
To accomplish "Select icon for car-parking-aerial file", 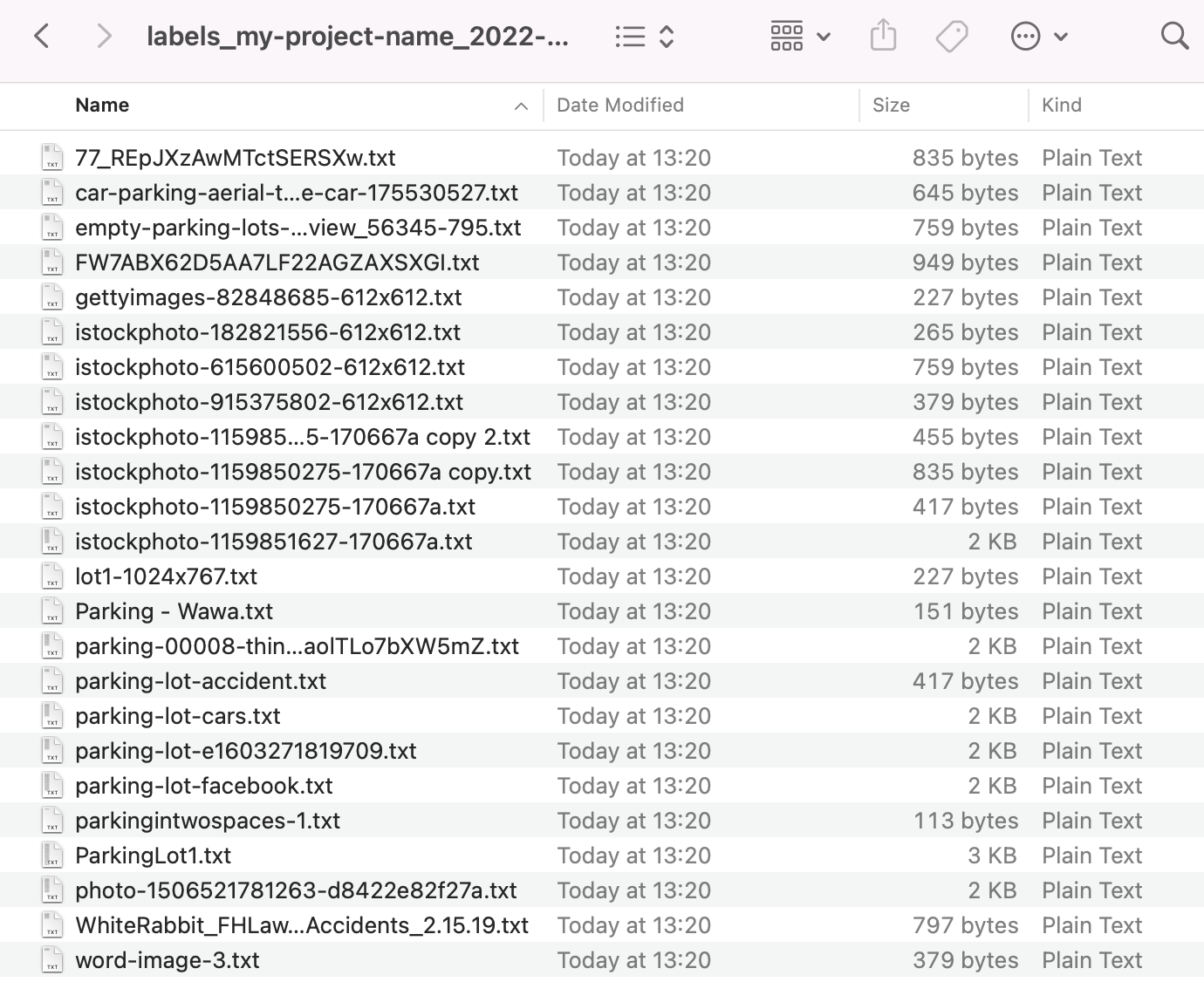I will 52,193.
